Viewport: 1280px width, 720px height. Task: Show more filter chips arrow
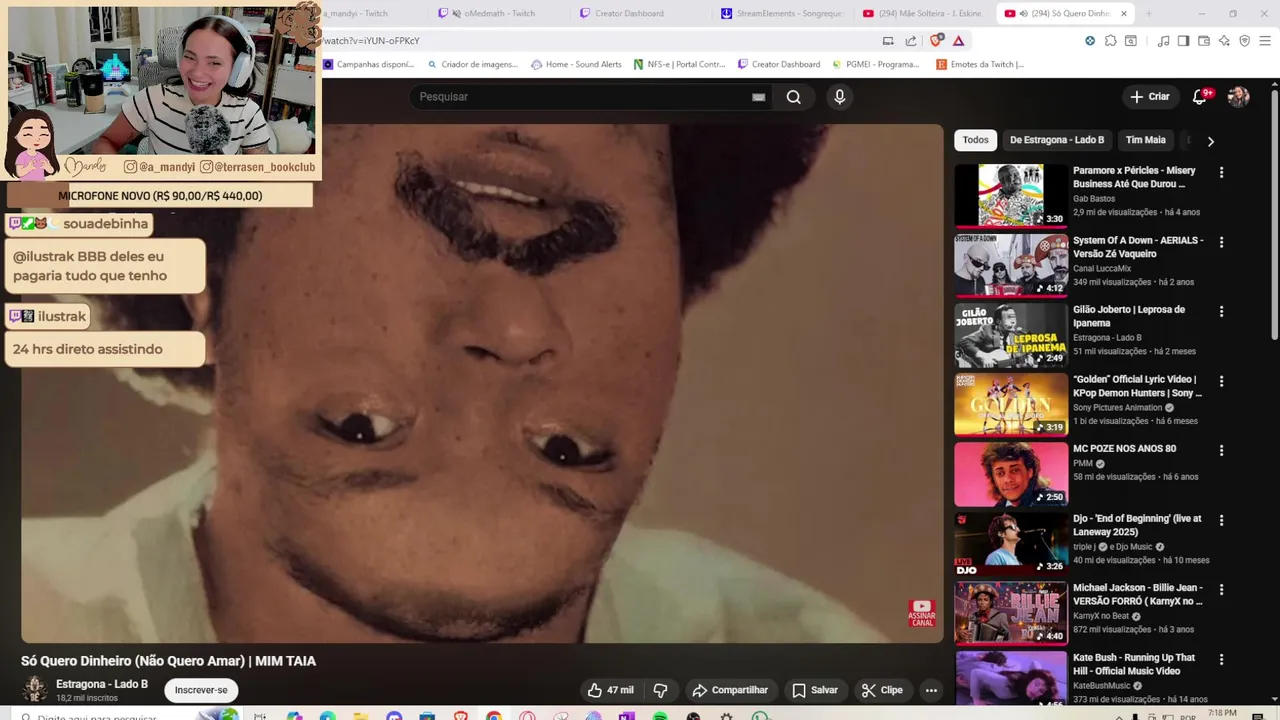click(1210, 141)
